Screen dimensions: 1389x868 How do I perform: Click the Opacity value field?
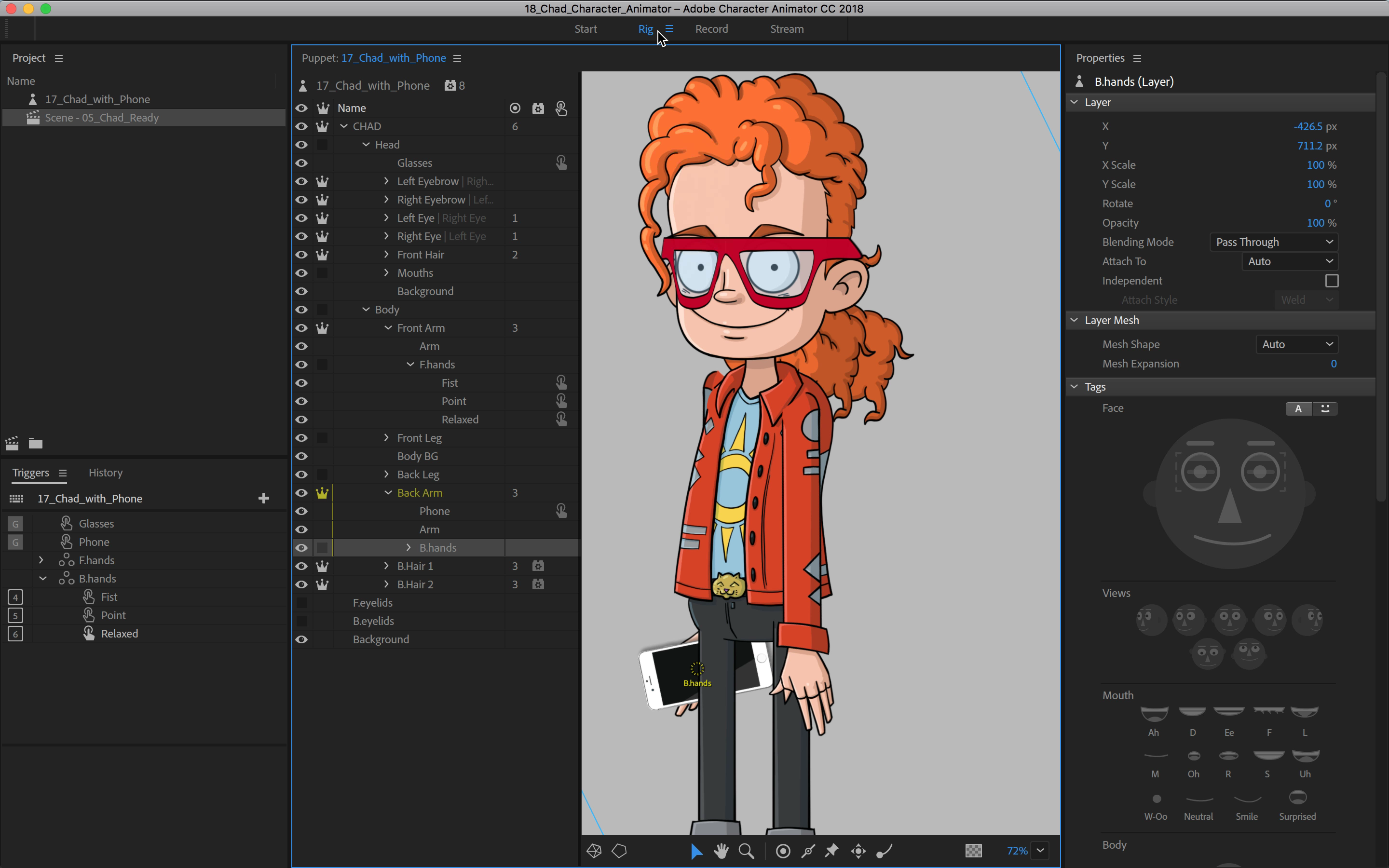pos(1314,223)
